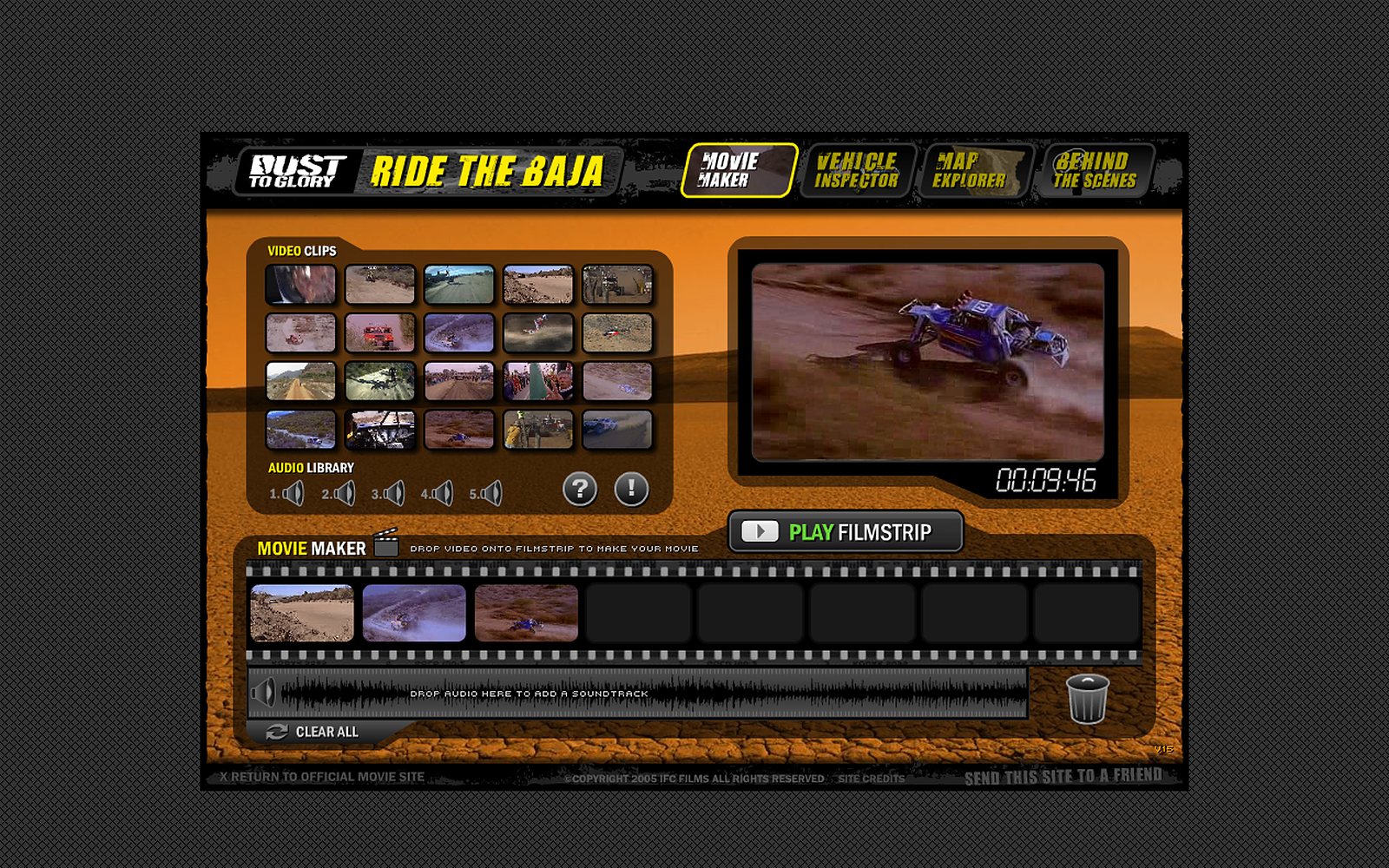The image size is (1389, 868).
Task: Open the Map Explorer tab
Action: click(x=974, y=170)
